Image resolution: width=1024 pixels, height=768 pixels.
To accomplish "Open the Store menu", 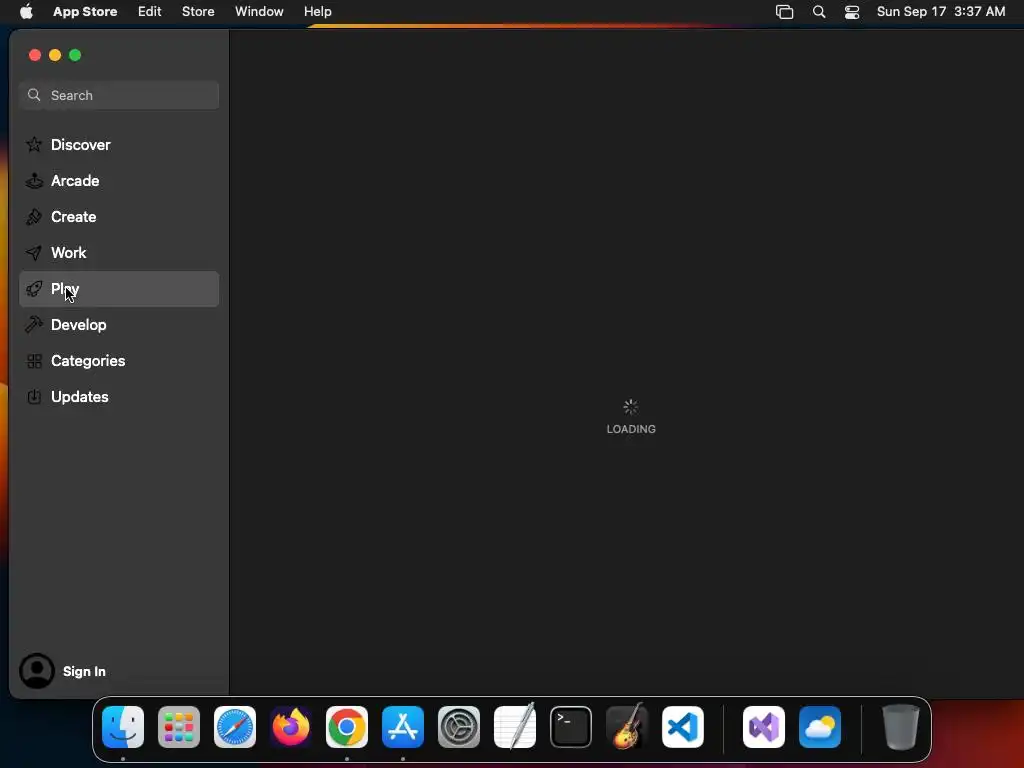I will point(198,12).
